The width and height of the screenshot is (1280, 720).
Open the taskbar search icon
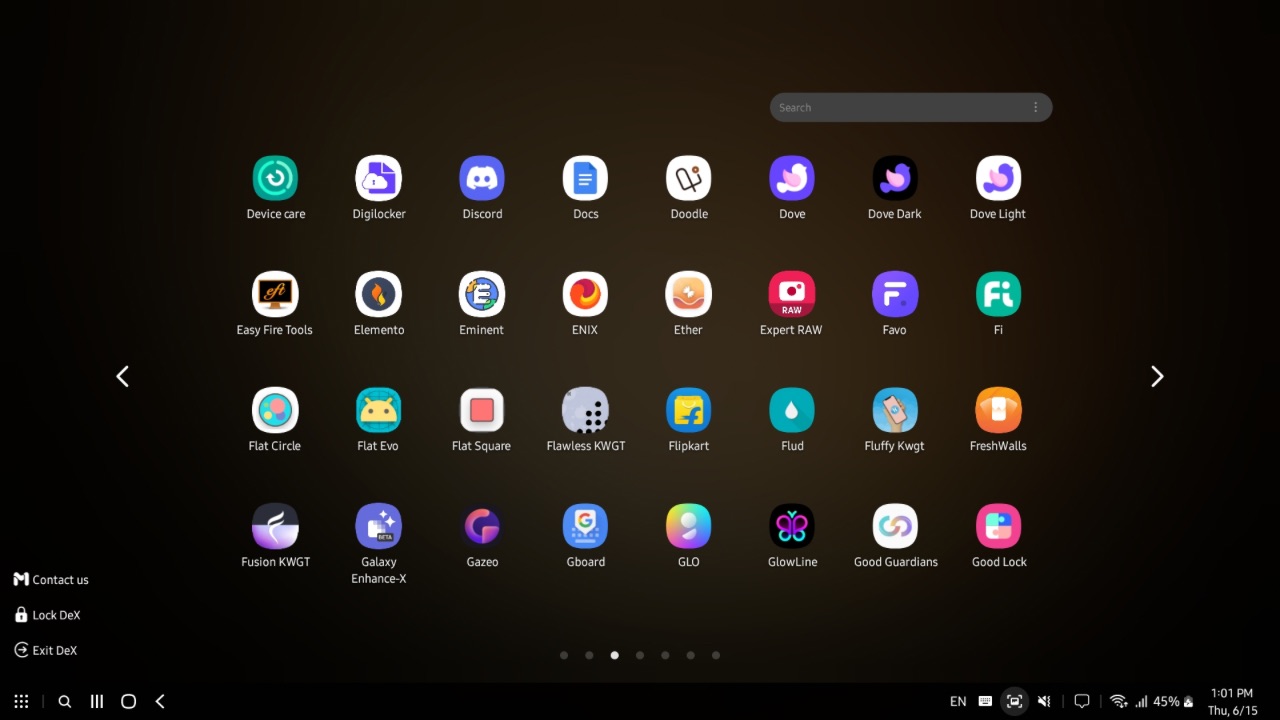65,702
